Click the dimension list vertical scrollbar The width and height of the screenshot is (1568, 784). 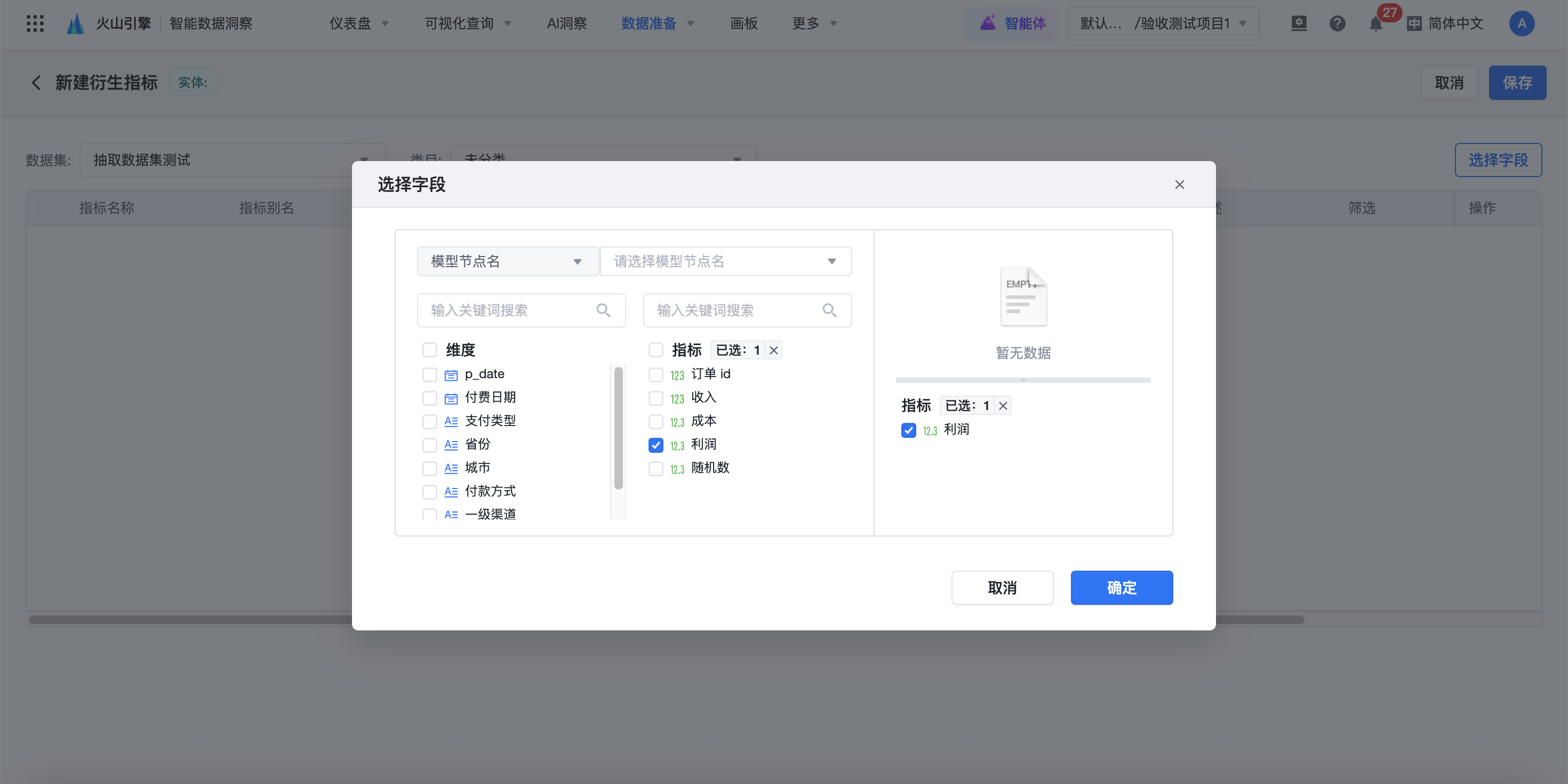click(619, 428)
